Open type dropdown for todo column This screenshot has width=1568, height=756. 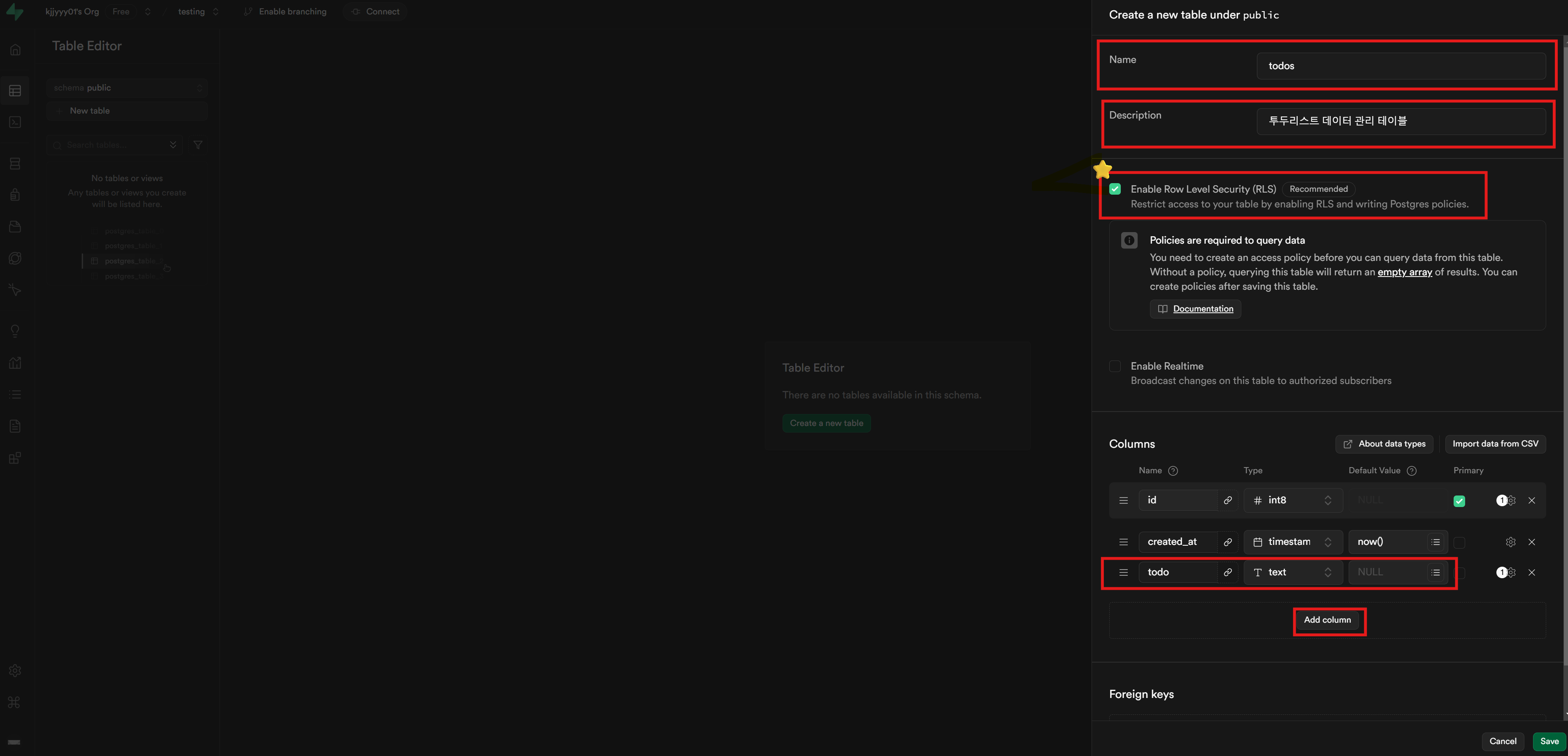point(1292,572)
